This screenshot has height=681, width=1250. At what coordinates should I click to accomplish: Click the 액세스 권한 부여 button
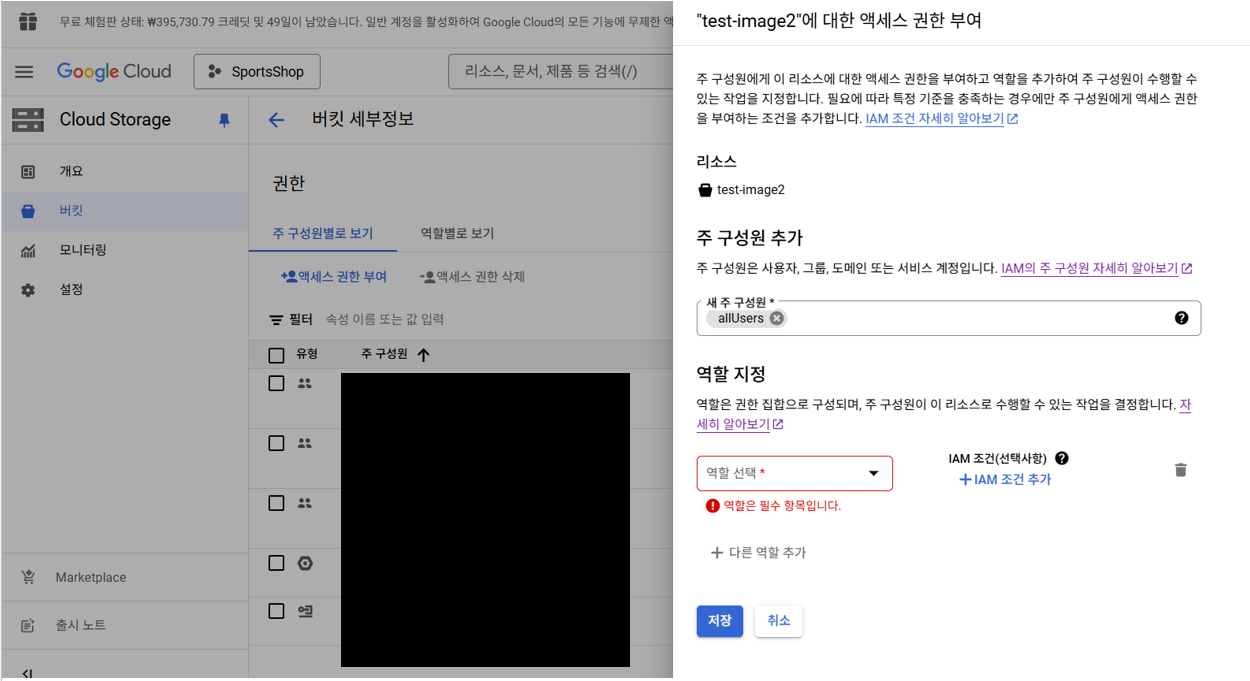pos(334,277)
